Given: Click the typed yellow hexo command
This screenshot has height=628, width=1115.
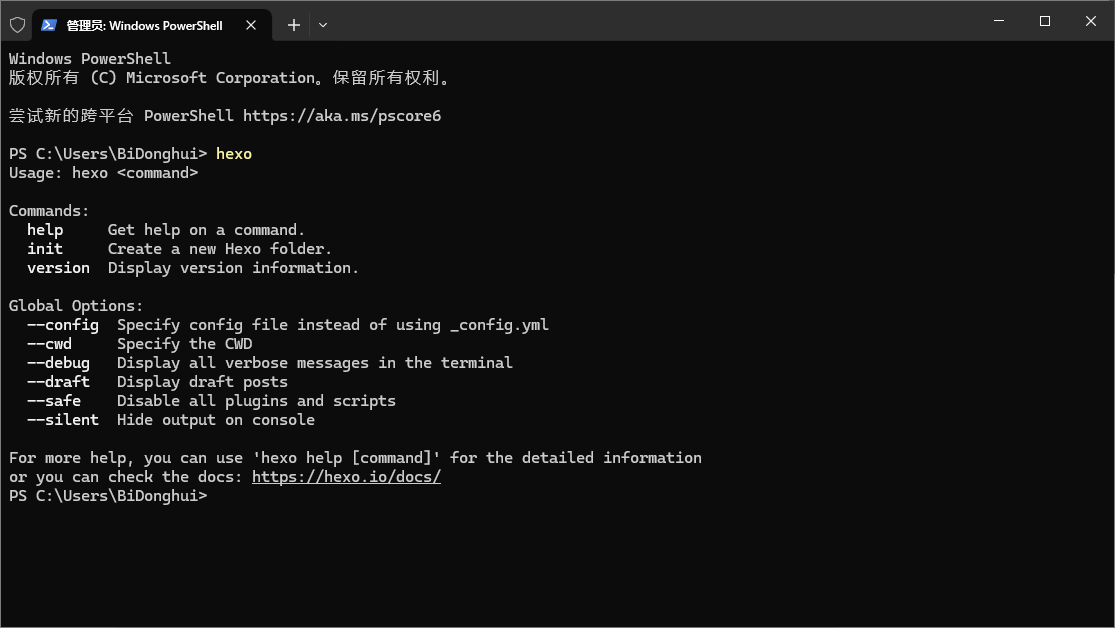Looking at the screenshot, I should tap(234, 154).
